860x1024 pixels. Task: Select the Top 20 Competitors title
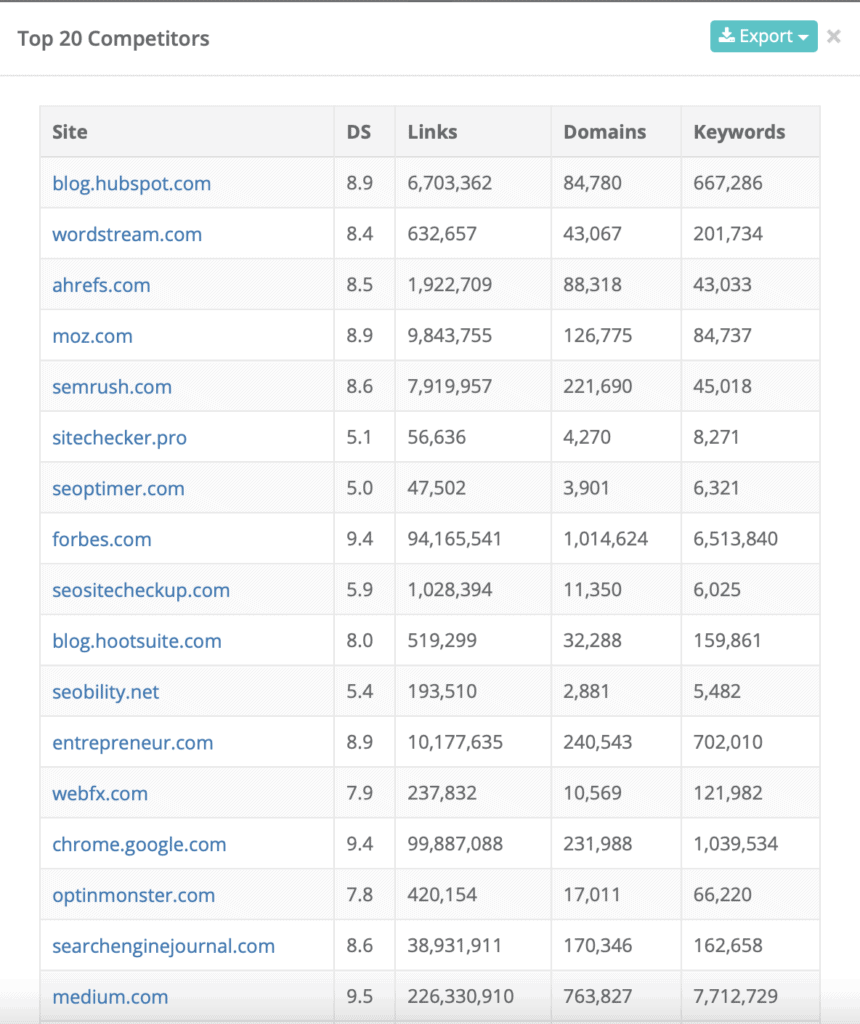pos(113,39)
